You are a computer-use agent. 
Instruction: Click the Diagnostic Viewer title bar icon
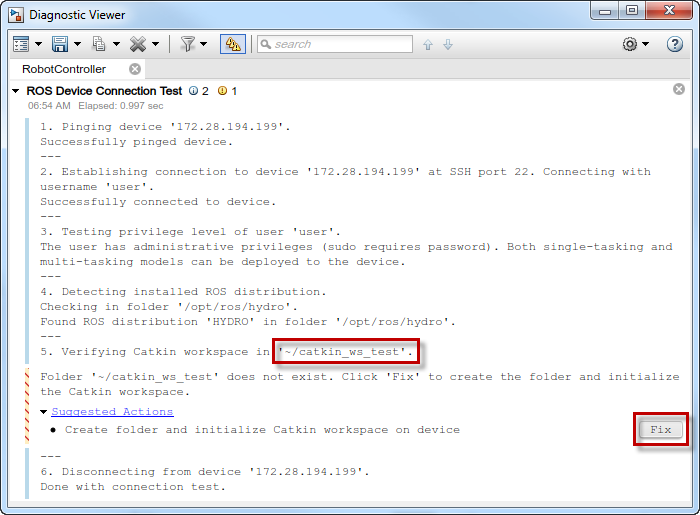click(17, 15)
